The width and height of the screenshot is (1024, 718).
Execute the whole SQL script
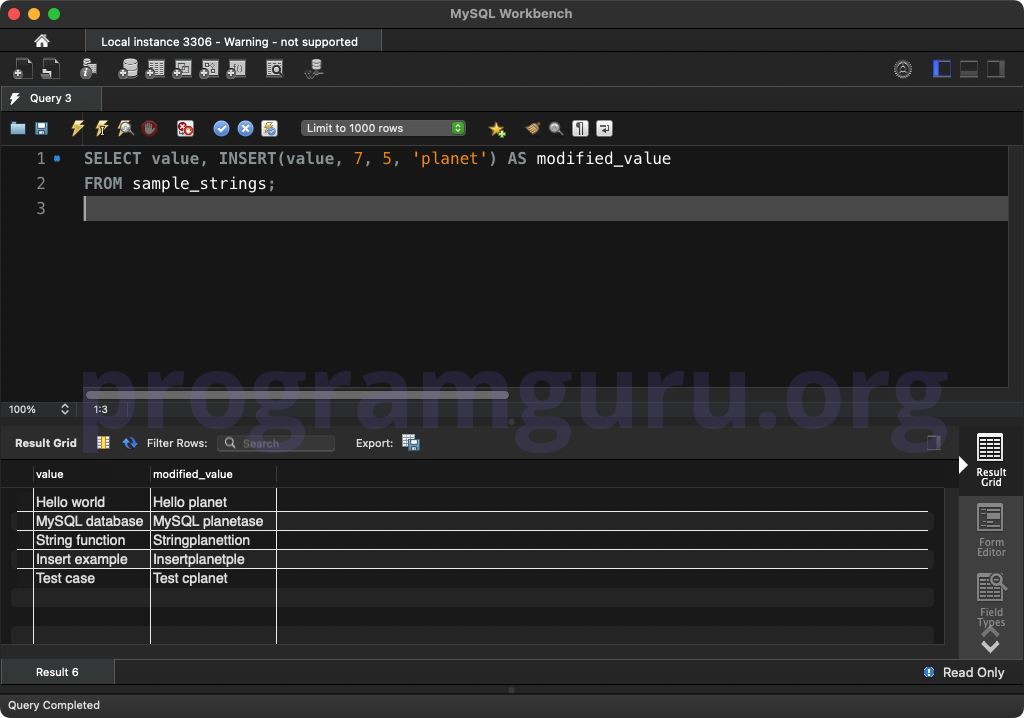pos(77,128)
